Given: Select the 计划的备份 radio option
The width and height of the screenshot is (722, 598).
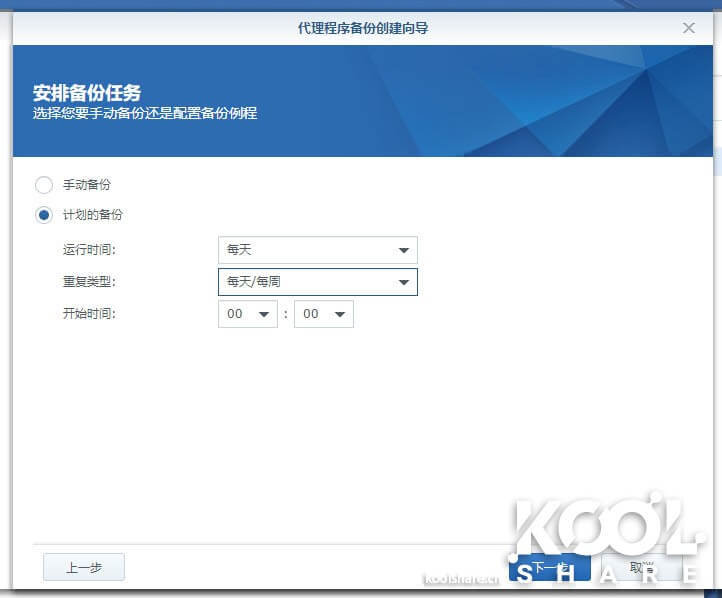Looking at the screenshot, I should (44, 215).
